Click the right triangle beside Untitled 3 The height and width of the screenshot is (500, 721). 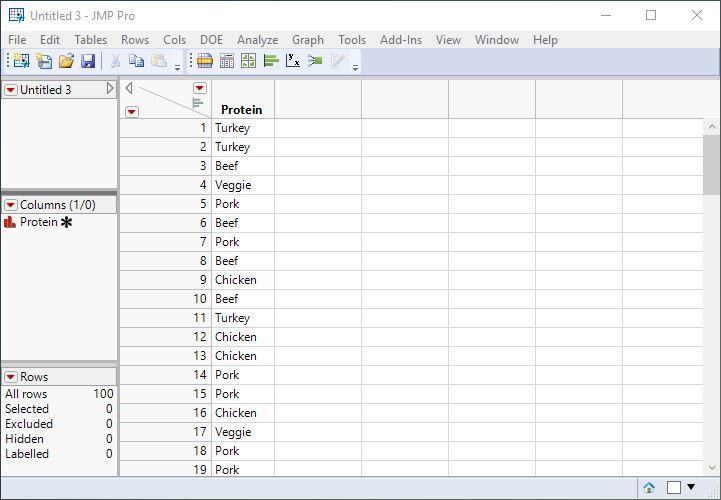pos(110,88)
